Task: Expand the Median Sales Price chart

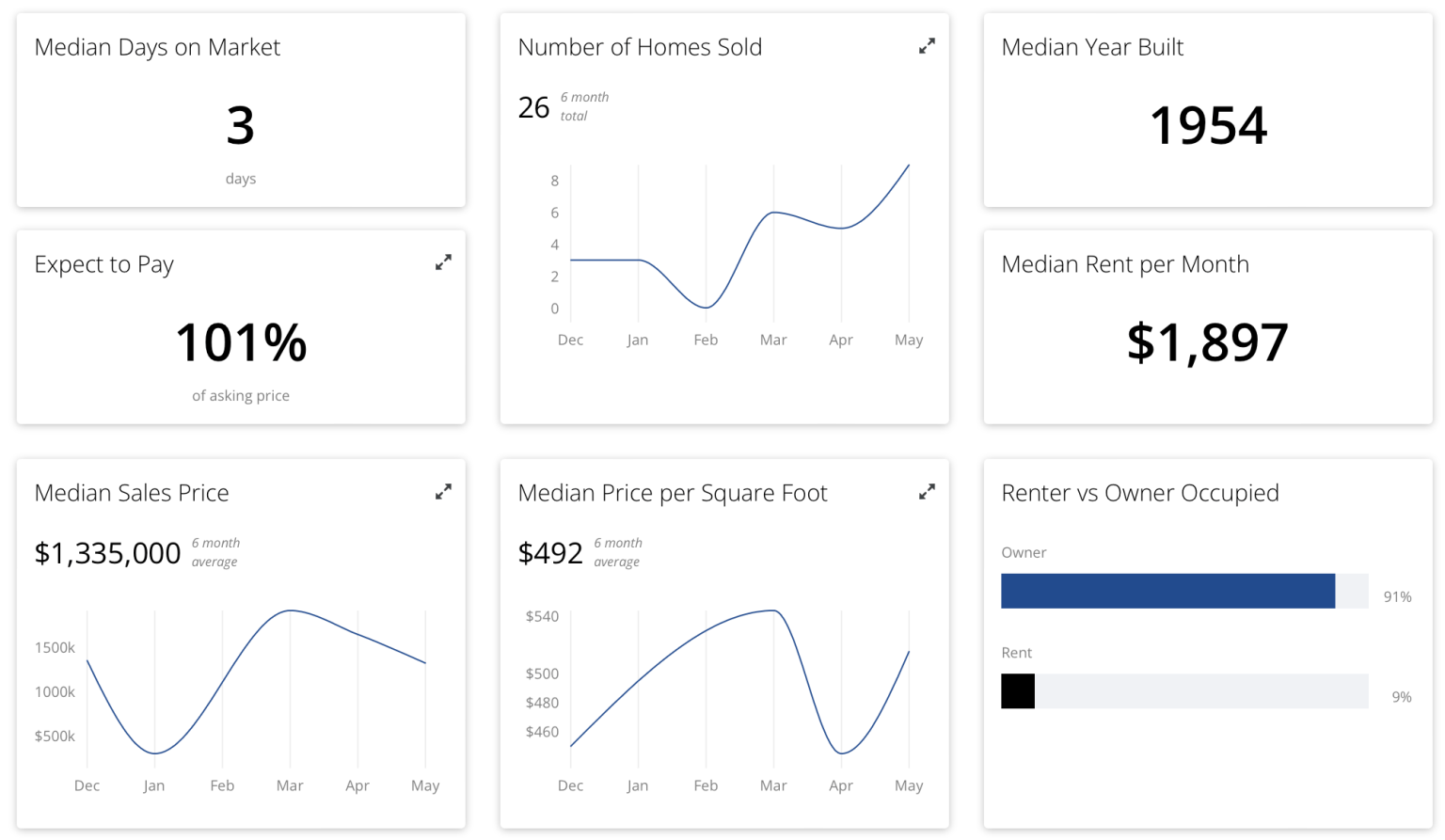Action: click(x=443, y=491)
